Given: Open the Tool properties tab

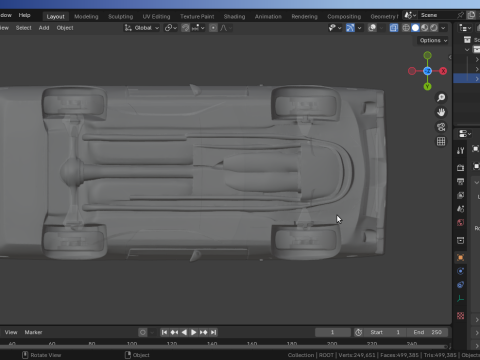Looking at the screenshot, I should tap(461, 151).
